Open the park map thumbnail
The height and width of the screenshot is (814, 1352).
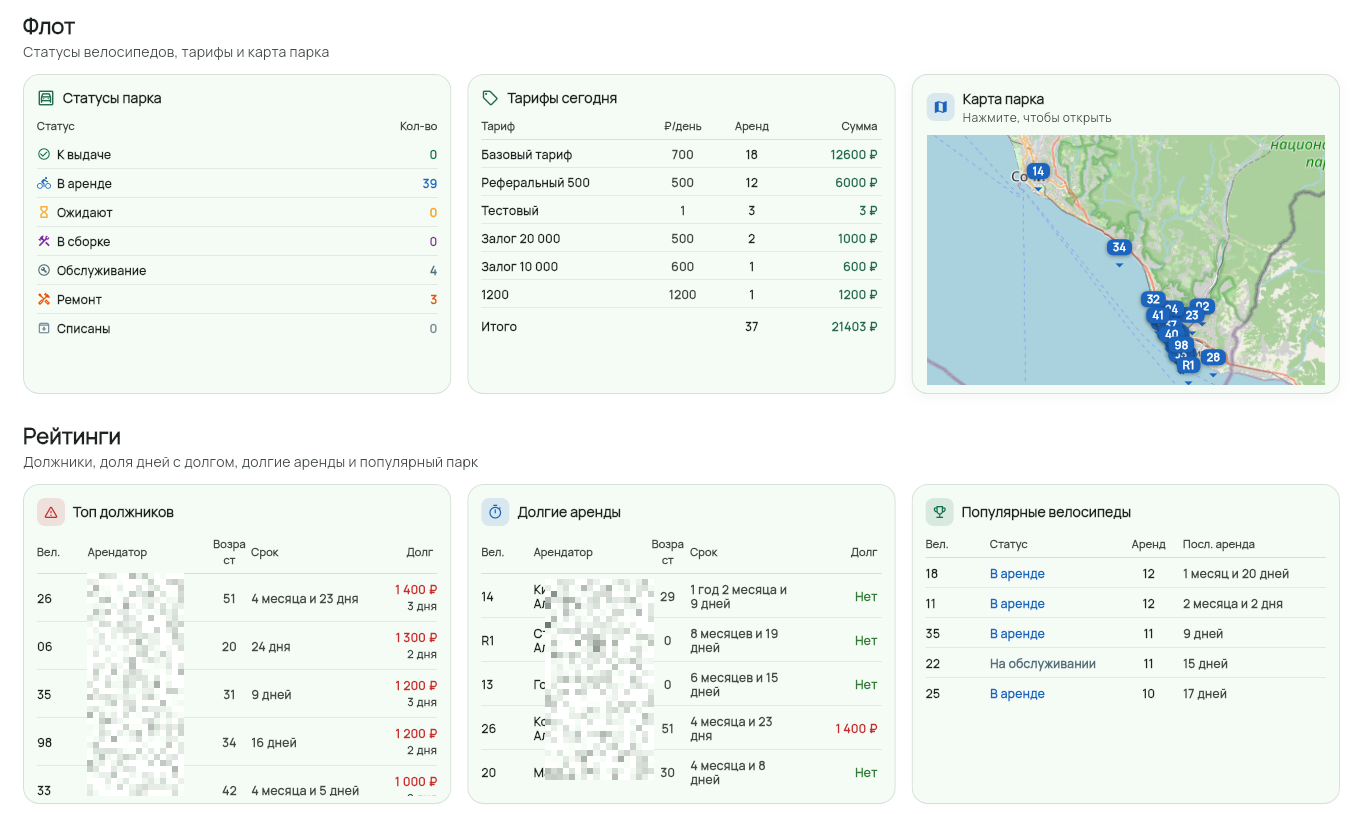click(1126, 260)
